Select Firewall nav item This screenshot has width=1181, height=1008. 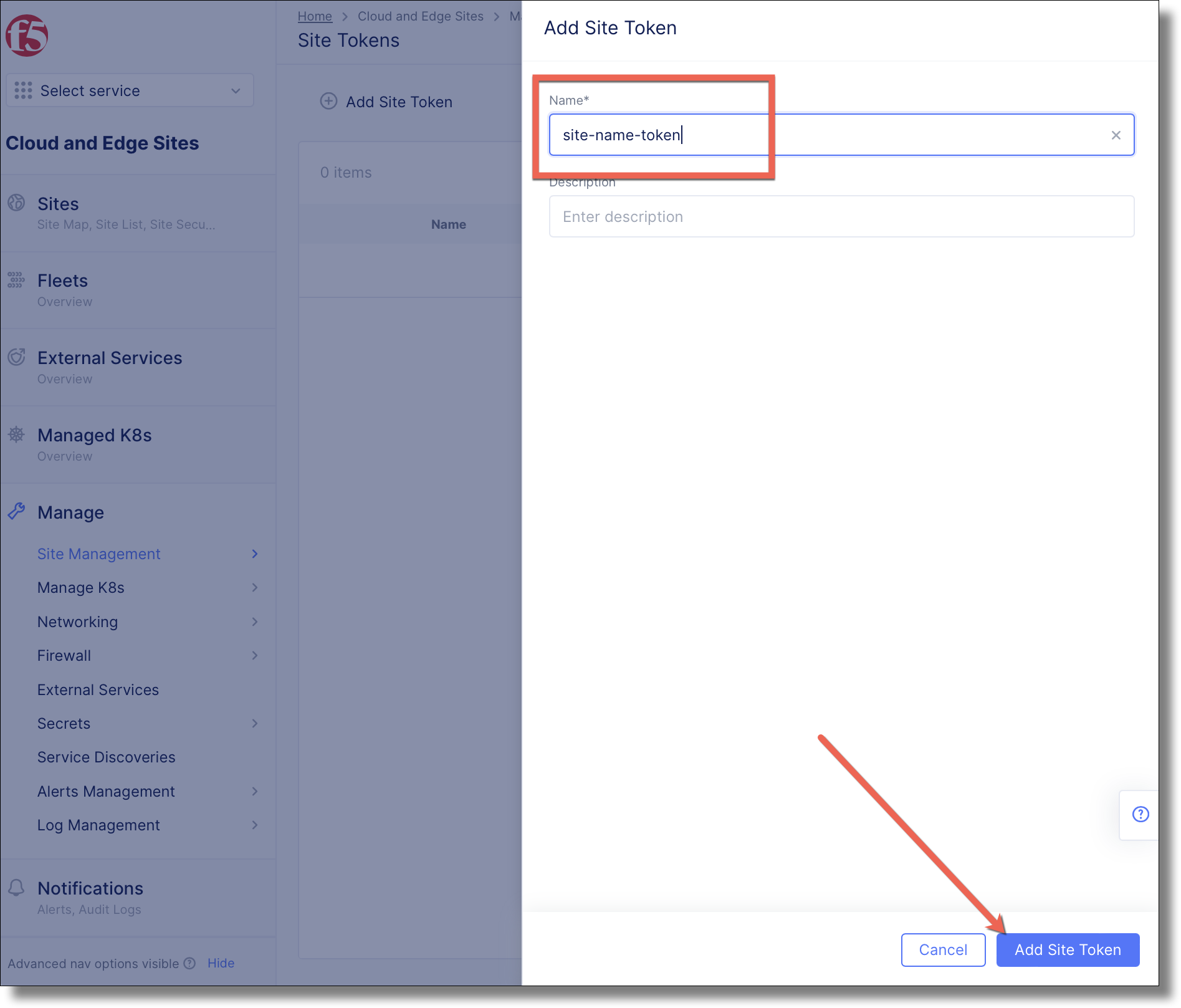[64, 656]
